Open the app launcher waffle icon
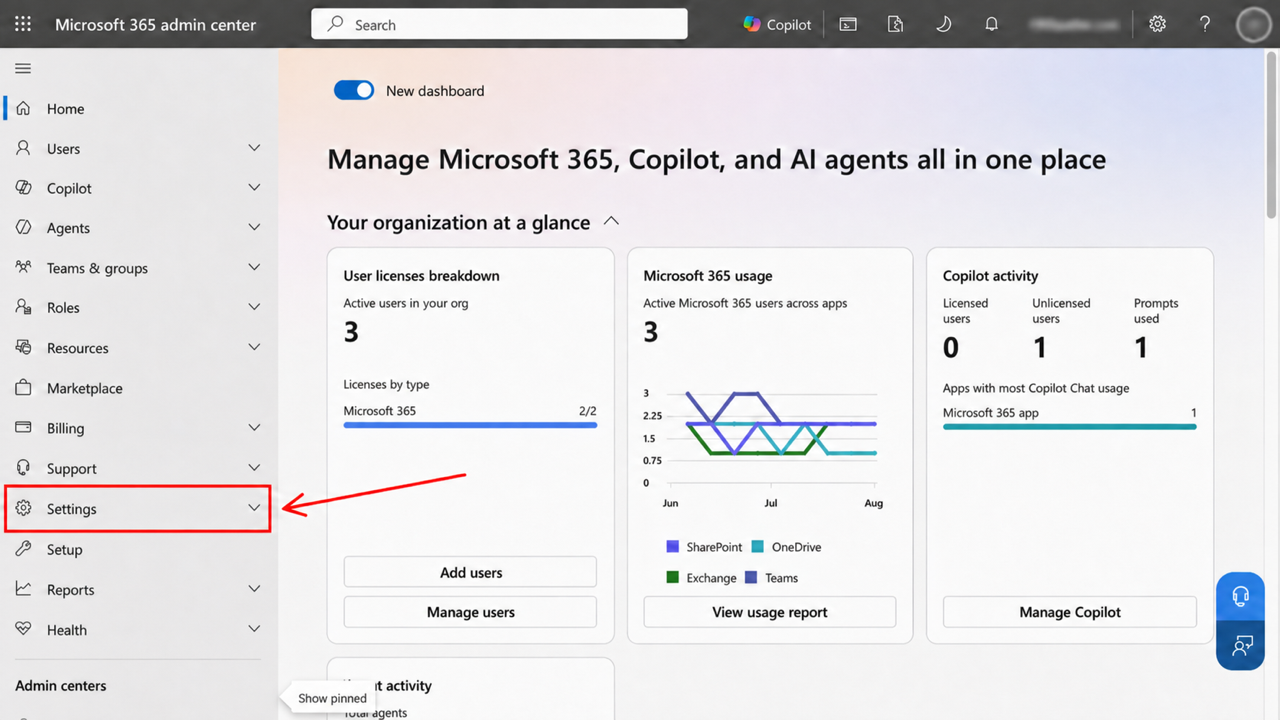This screenshot has height=720, width=1280. tap(23, 24)
